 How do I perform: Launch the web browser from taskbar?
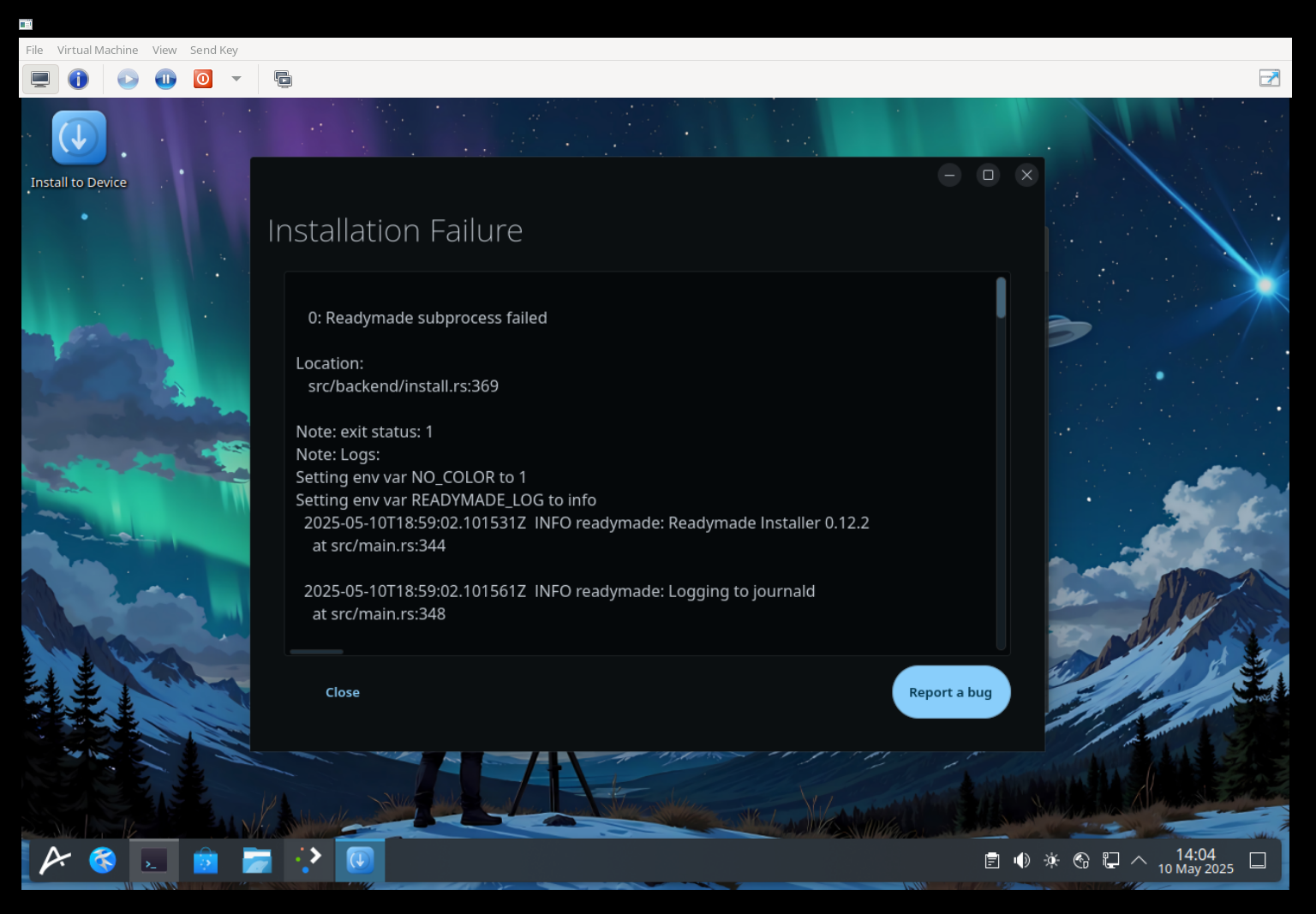click(103, 859)
